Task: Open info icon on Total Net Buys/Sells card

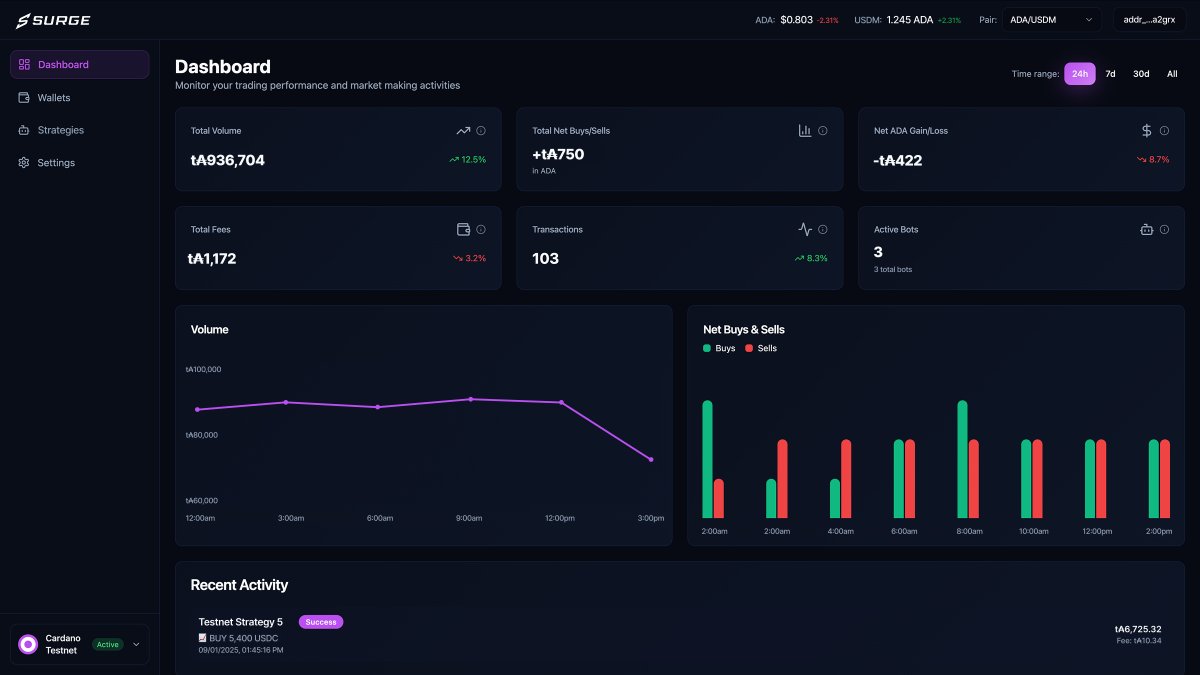Action: [x=823, y=131]
